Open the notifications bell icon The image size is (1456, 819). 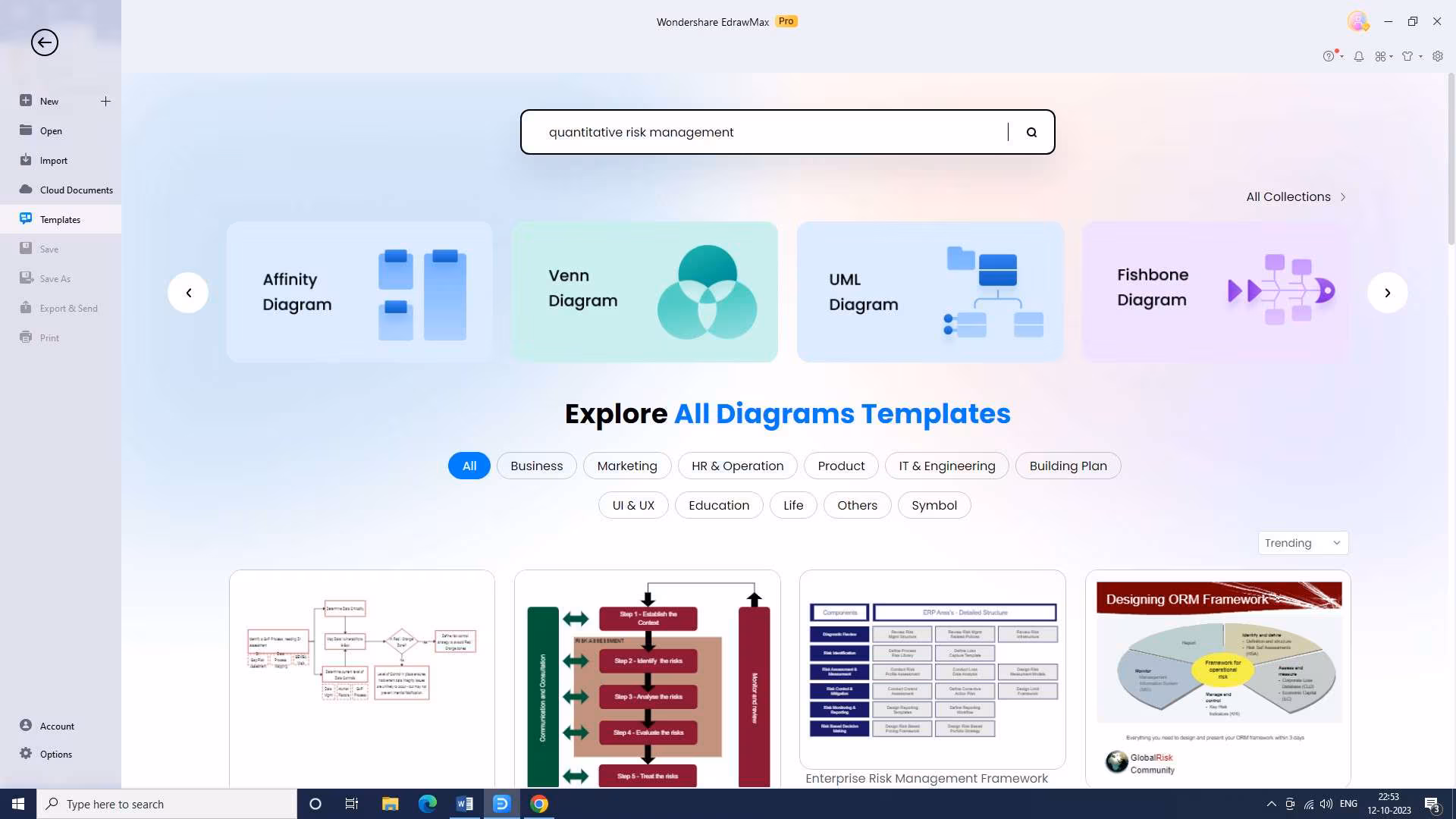(x=1359, y=57)
